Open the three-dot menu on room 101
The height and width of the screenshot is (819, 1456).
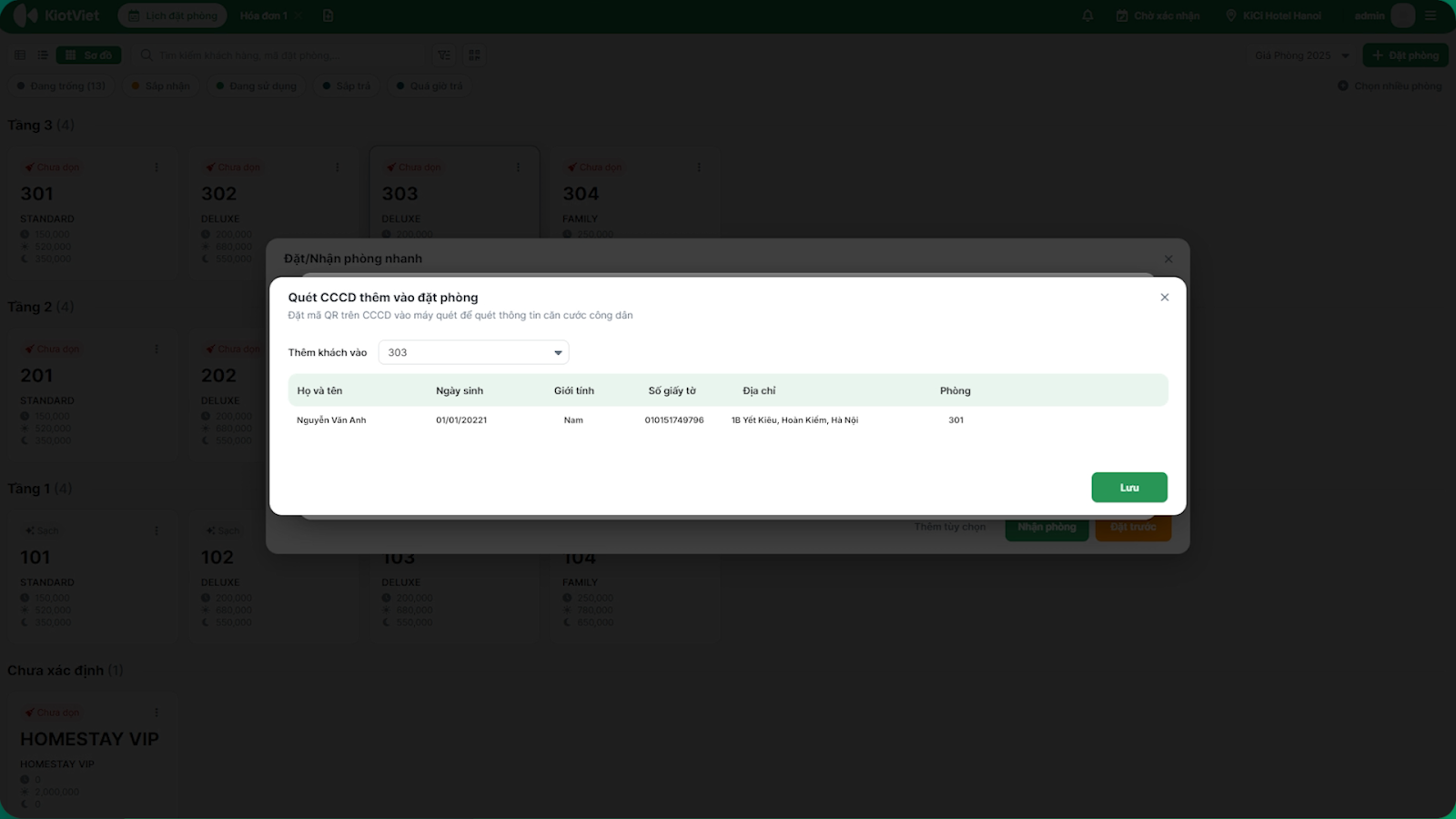[157, 531]
